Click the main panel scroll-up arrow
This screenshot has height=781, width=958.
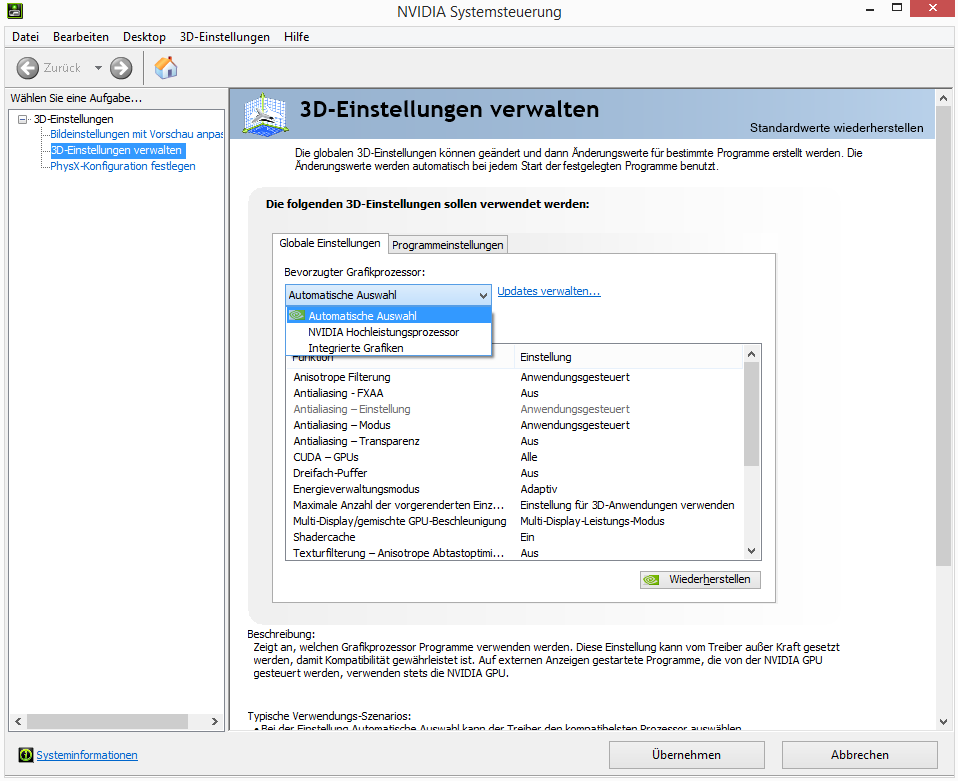point(943,98)
